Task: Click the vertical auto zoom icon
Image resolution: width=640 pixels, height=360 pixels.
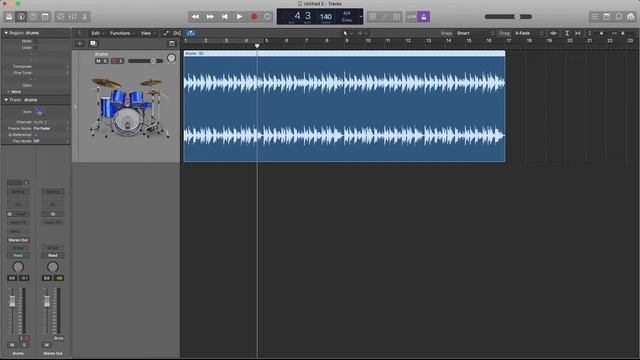Action: pos(567,33)
